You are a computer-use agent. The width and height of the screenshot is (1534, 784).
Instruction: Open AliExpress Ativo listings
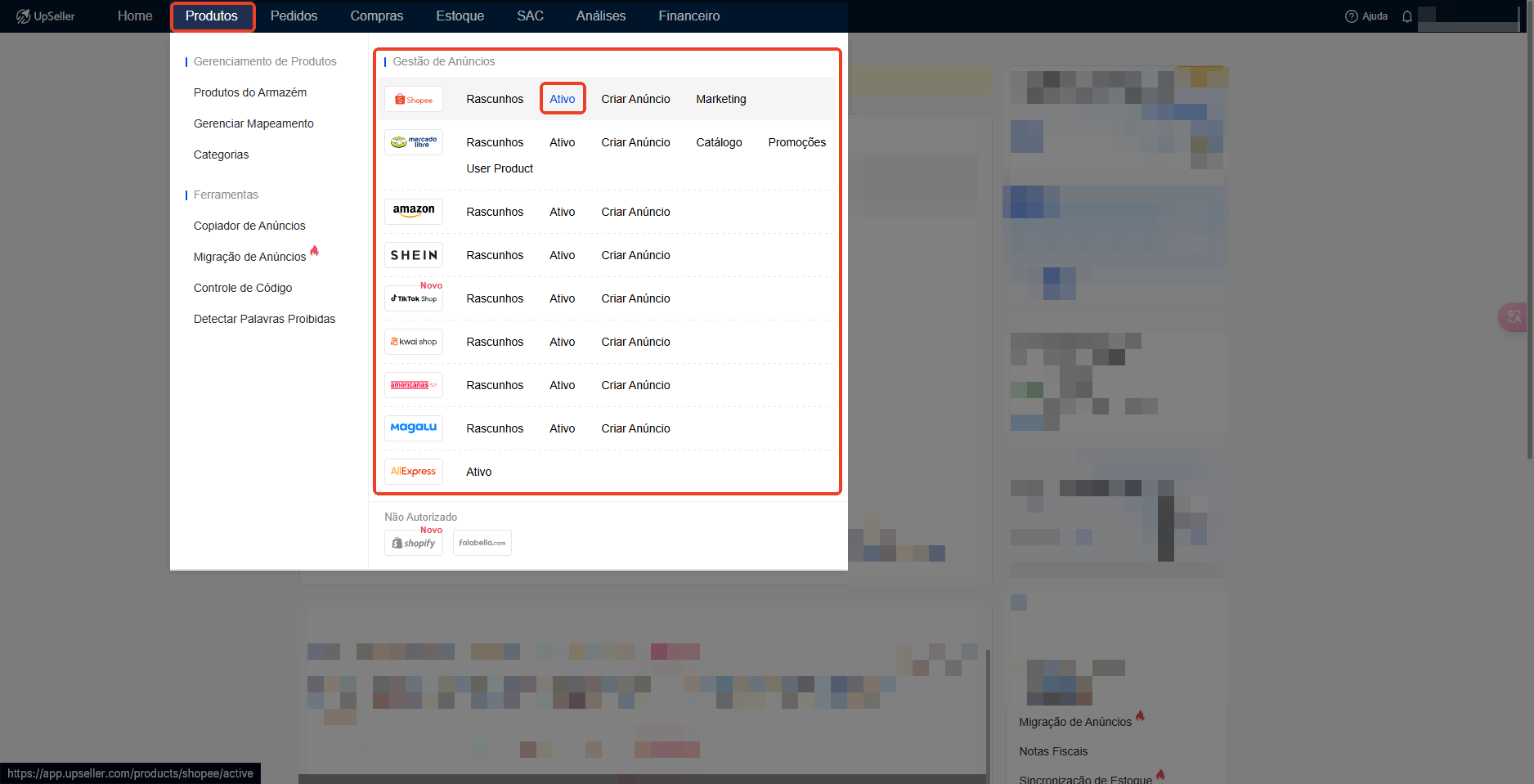coord(479,472)
